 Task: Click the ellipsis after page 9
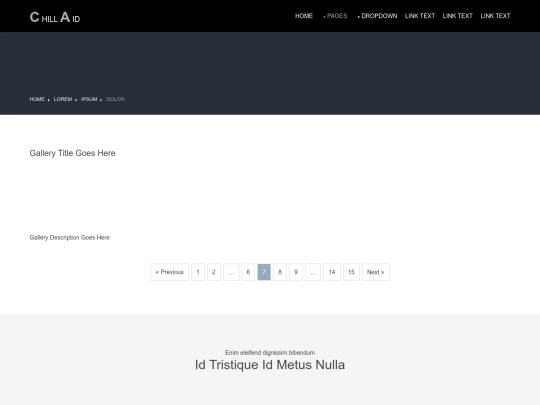[x=313, y=272]
